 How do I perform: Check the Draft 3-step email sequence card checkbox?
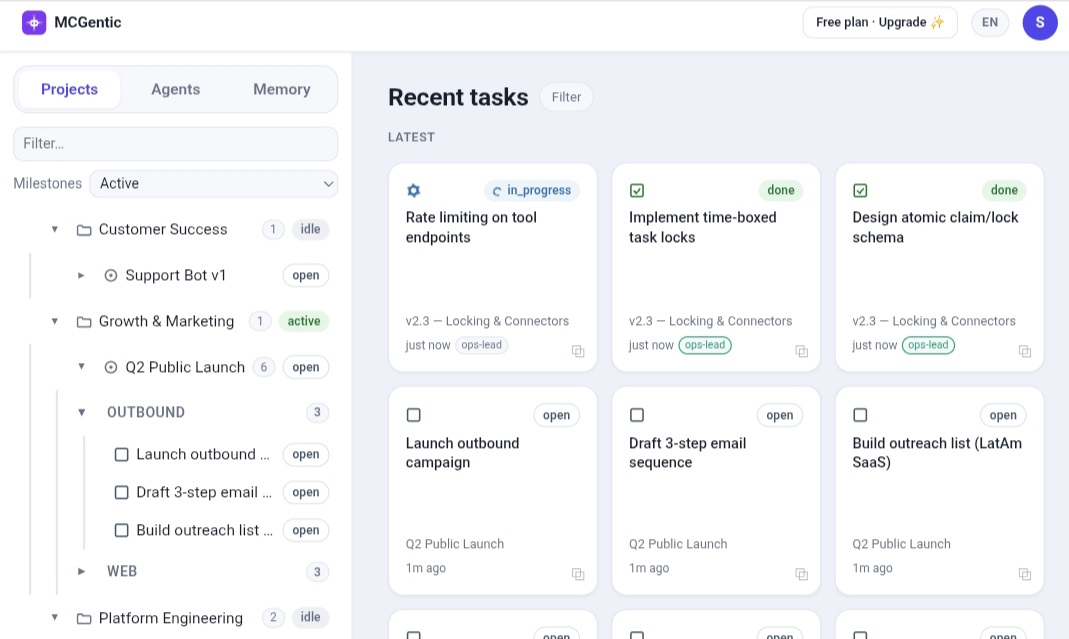(637, 415)
